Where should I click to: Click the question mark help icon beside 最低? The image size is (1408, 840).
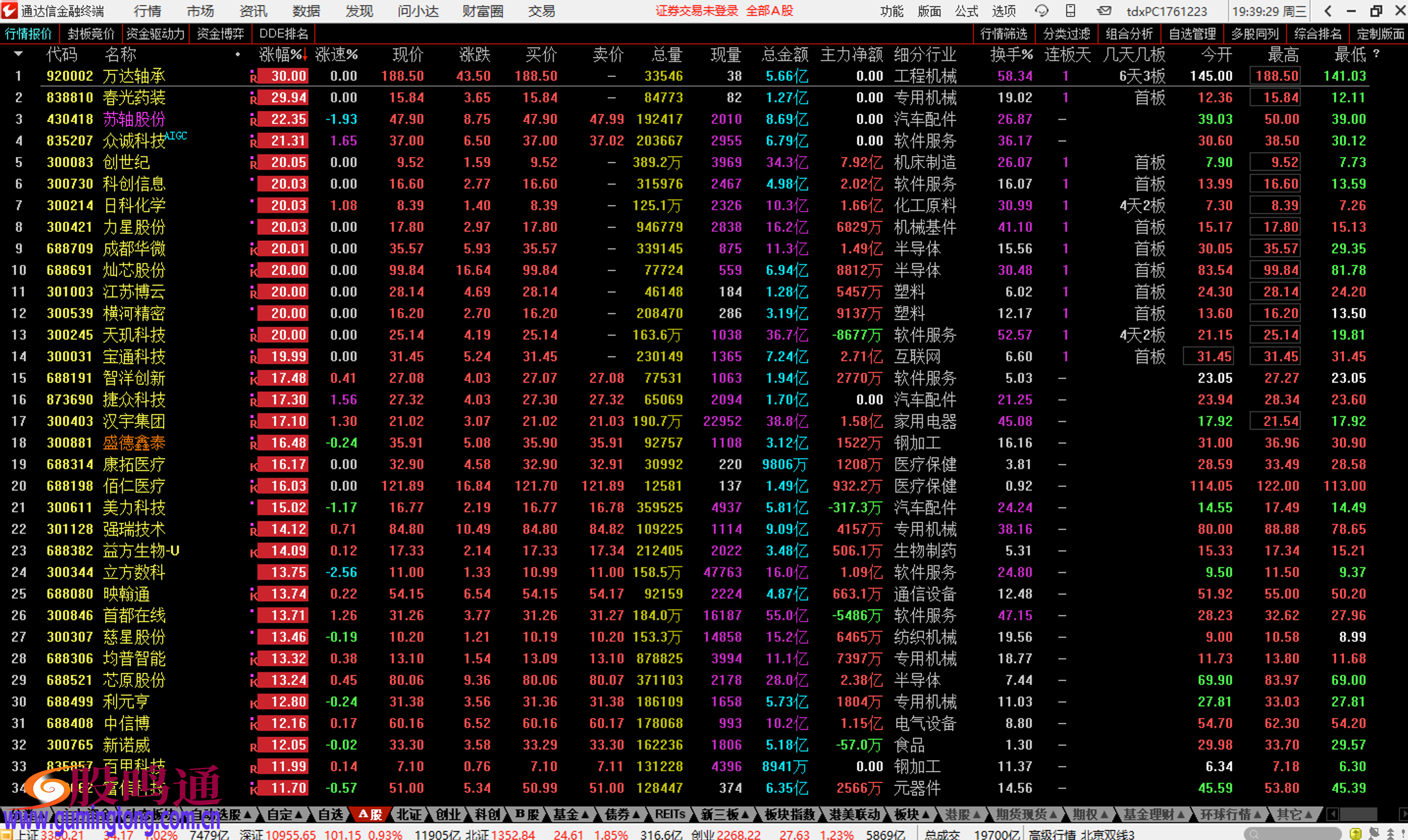(x=1376, y=54)
